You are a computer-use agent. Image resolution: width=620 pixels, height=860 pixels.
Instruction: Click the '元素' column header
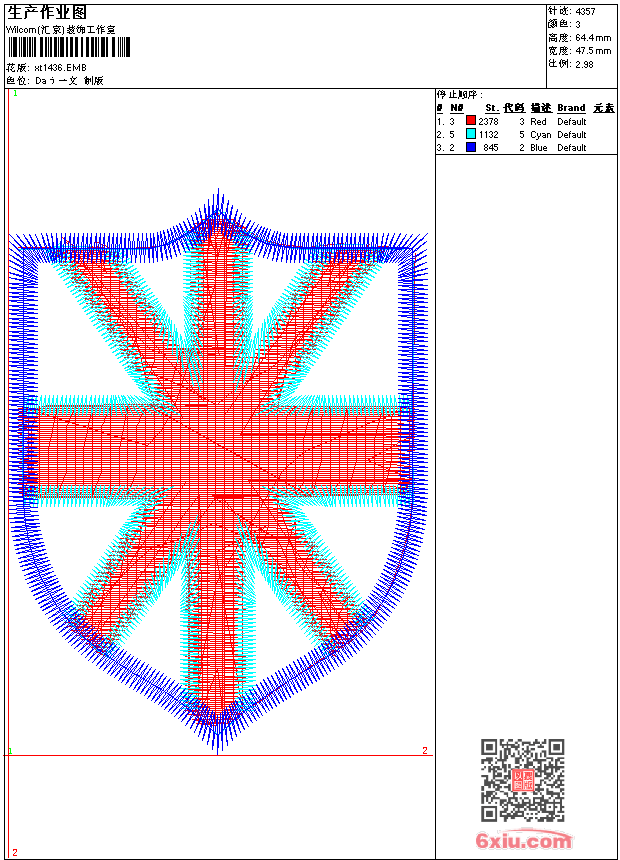(x=604, y=108)
